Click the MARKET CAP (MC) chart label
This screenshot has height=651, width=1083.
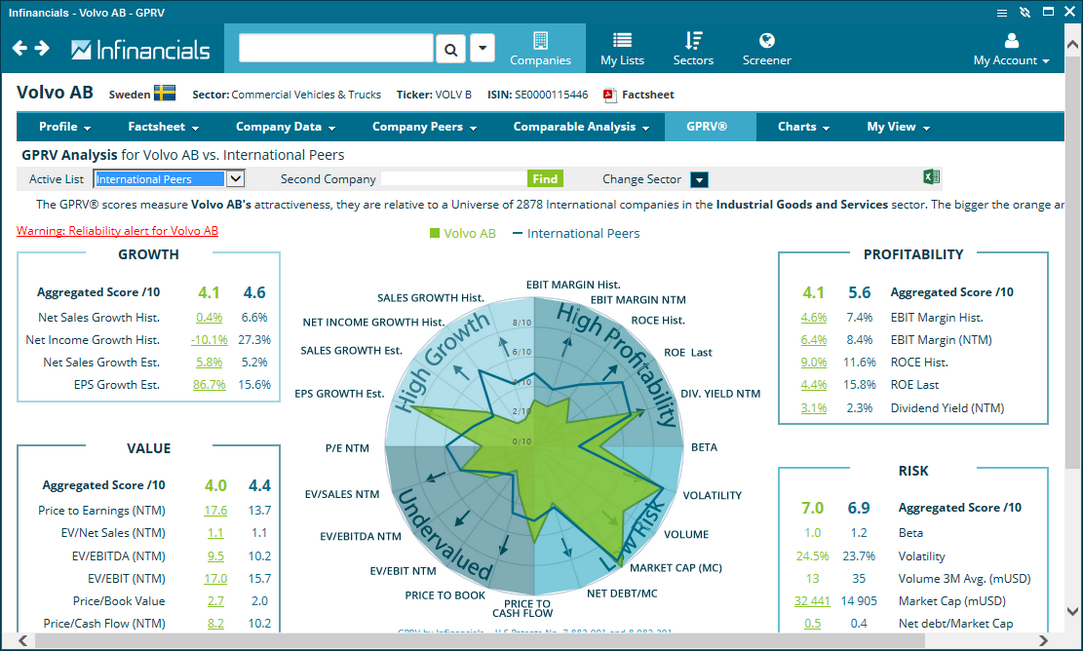(675, 568)
